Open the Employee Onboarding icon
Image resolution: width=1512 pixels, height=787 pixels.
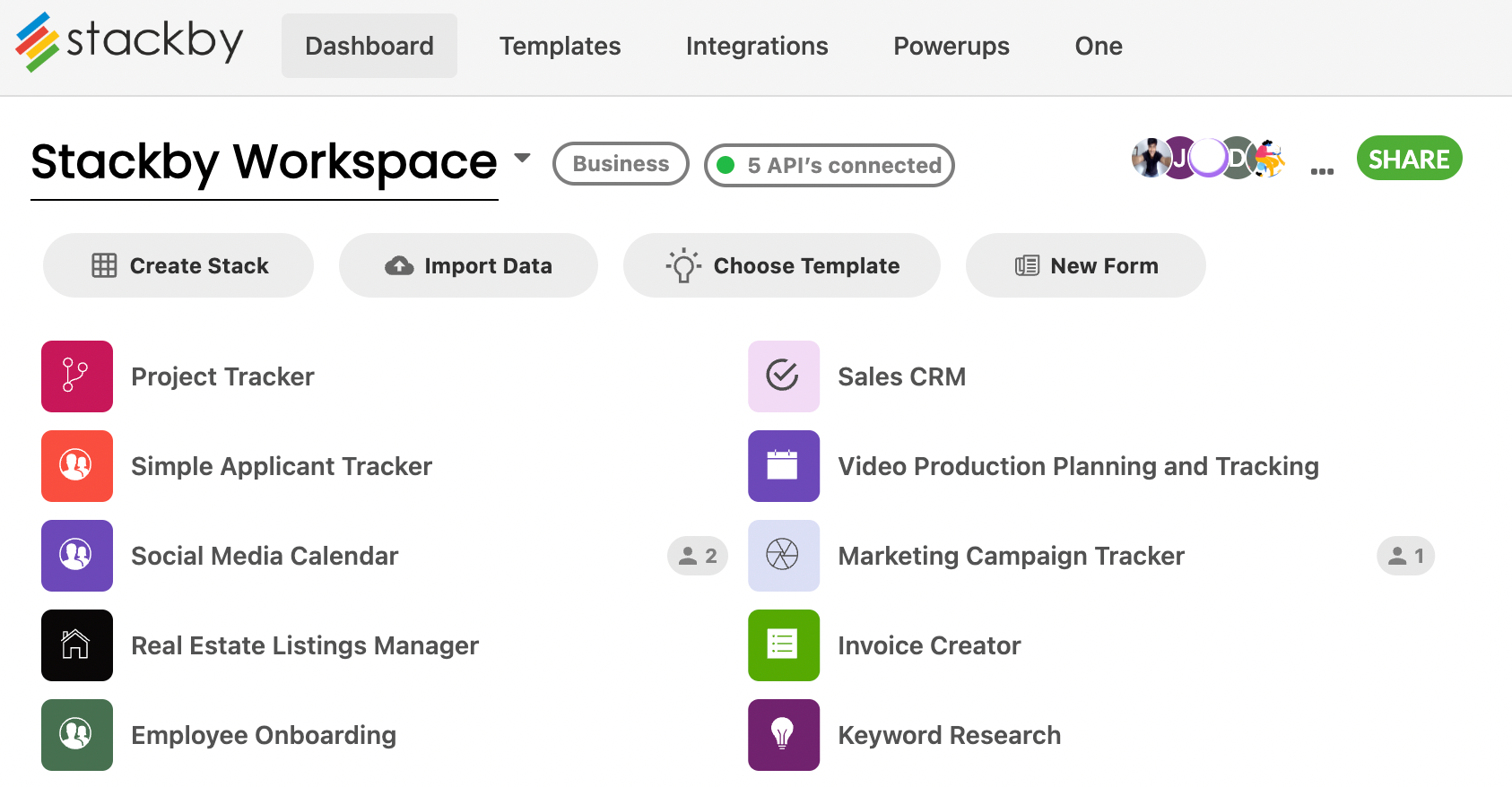tap(77, 735)
